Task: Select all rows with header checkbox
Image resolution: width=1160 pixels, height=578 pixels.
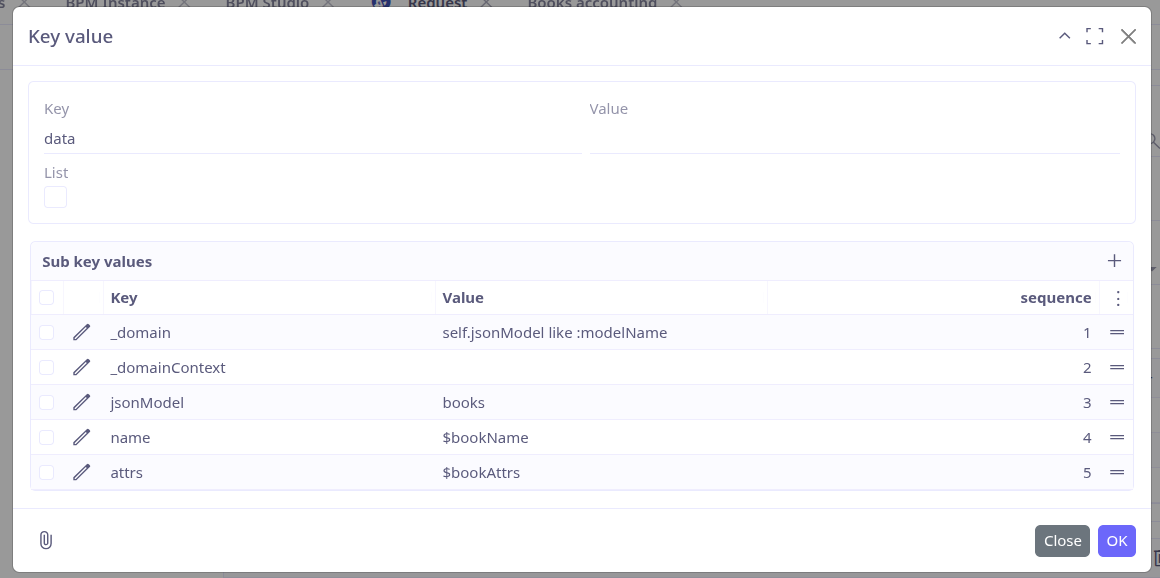Action: click(47, 297)
